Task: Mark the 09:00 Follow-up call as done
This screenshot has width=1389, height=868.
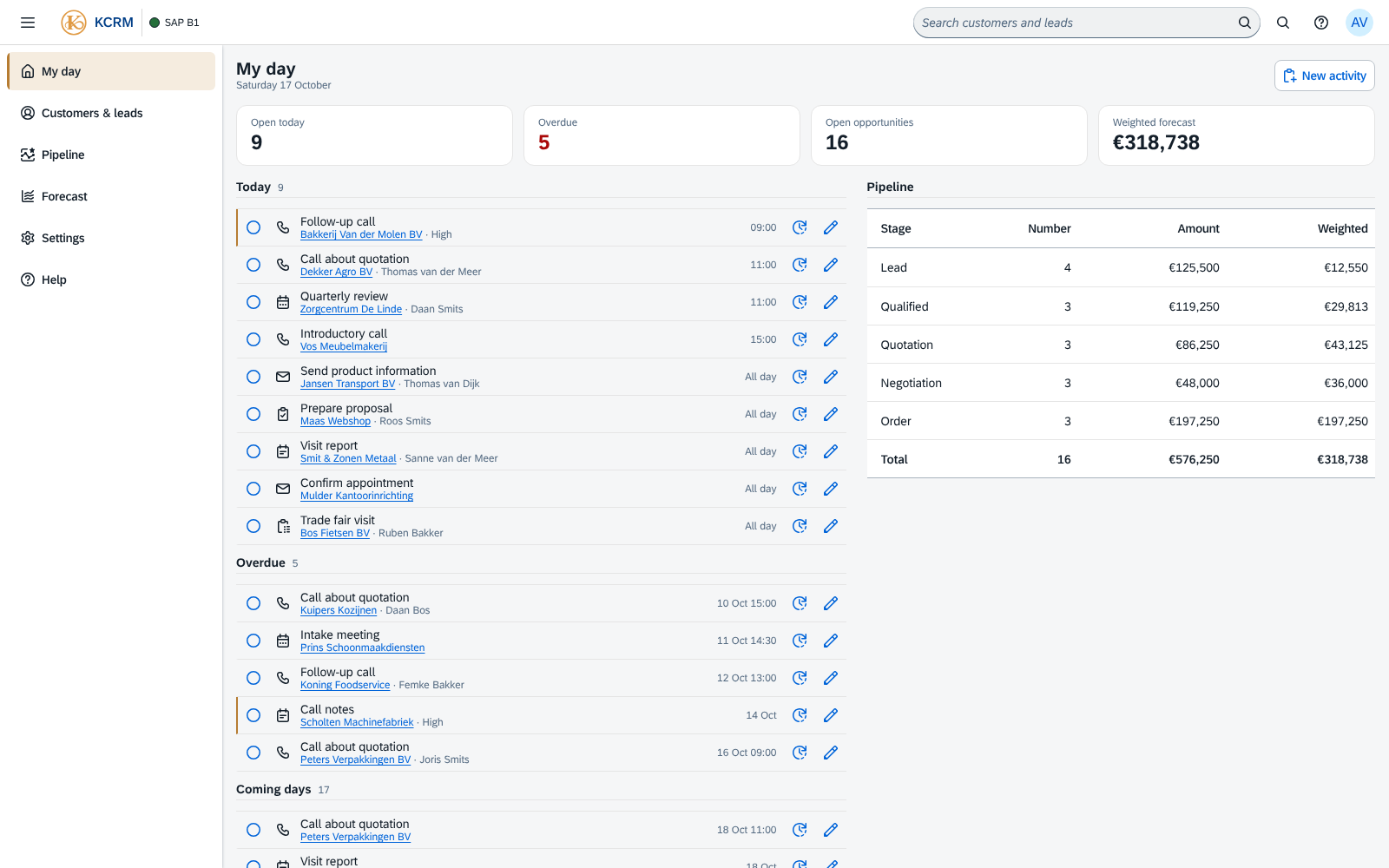Action: (x=253, y=227)
